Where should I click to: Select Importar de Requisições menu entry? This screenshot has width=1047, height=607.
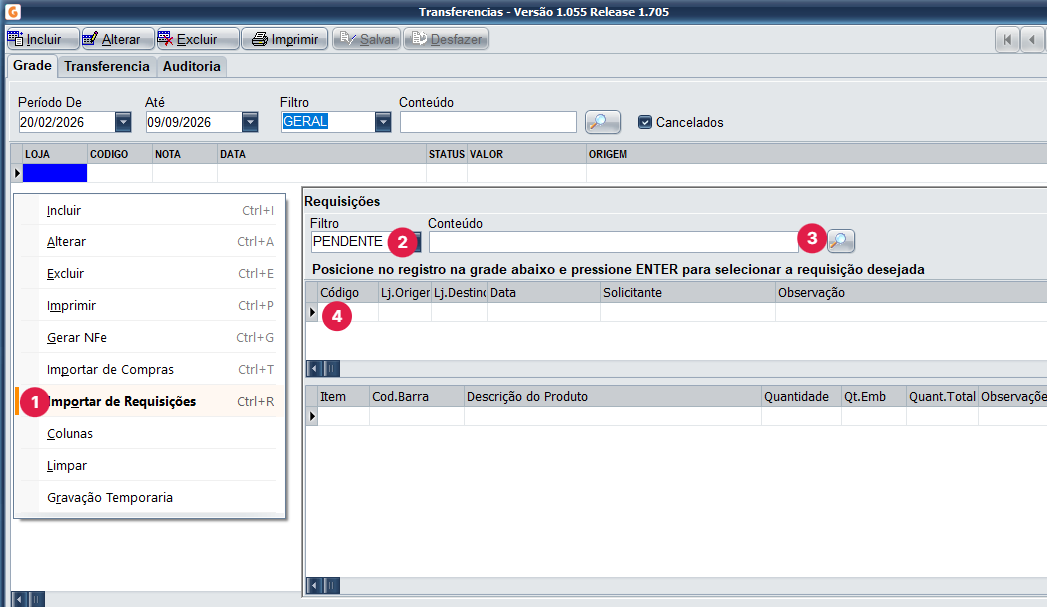[150, 401]
